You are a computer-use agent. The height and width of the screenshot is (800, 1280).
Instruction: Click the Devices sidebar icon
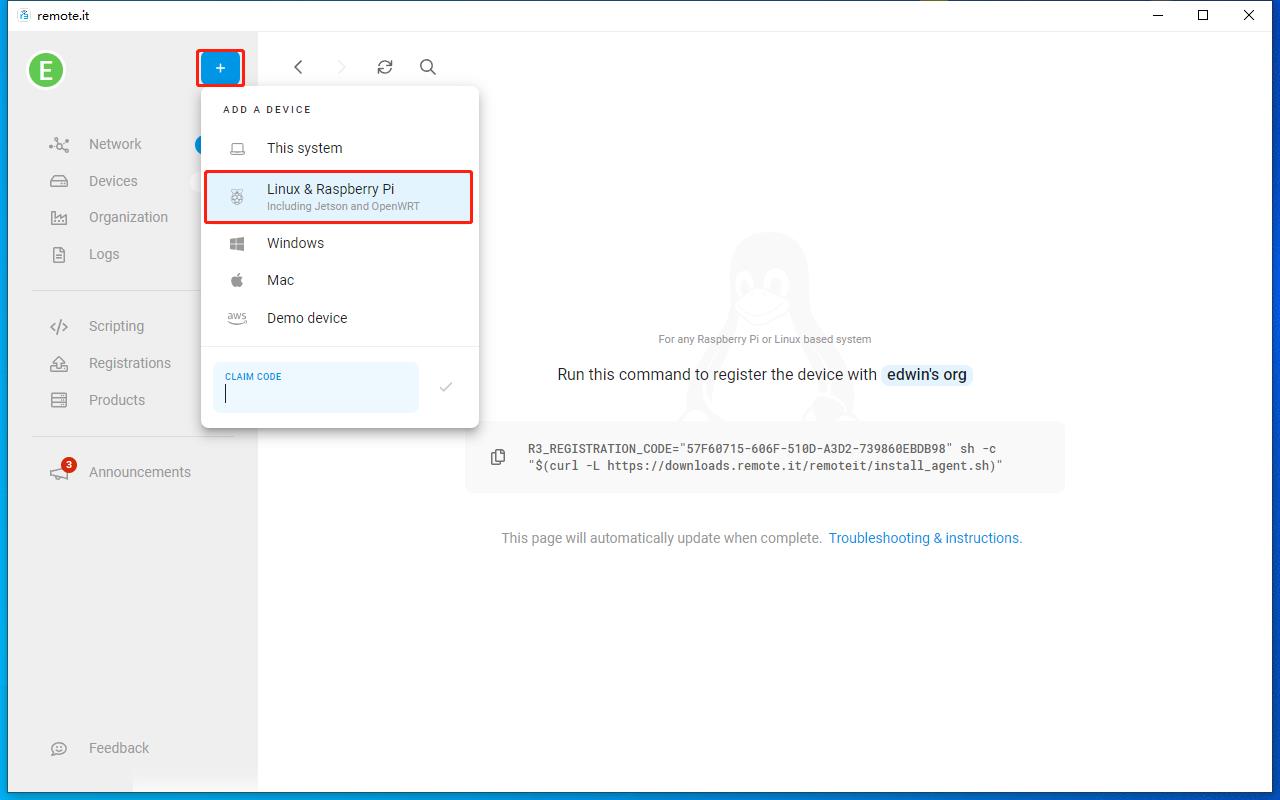click(x=59, y=182)
